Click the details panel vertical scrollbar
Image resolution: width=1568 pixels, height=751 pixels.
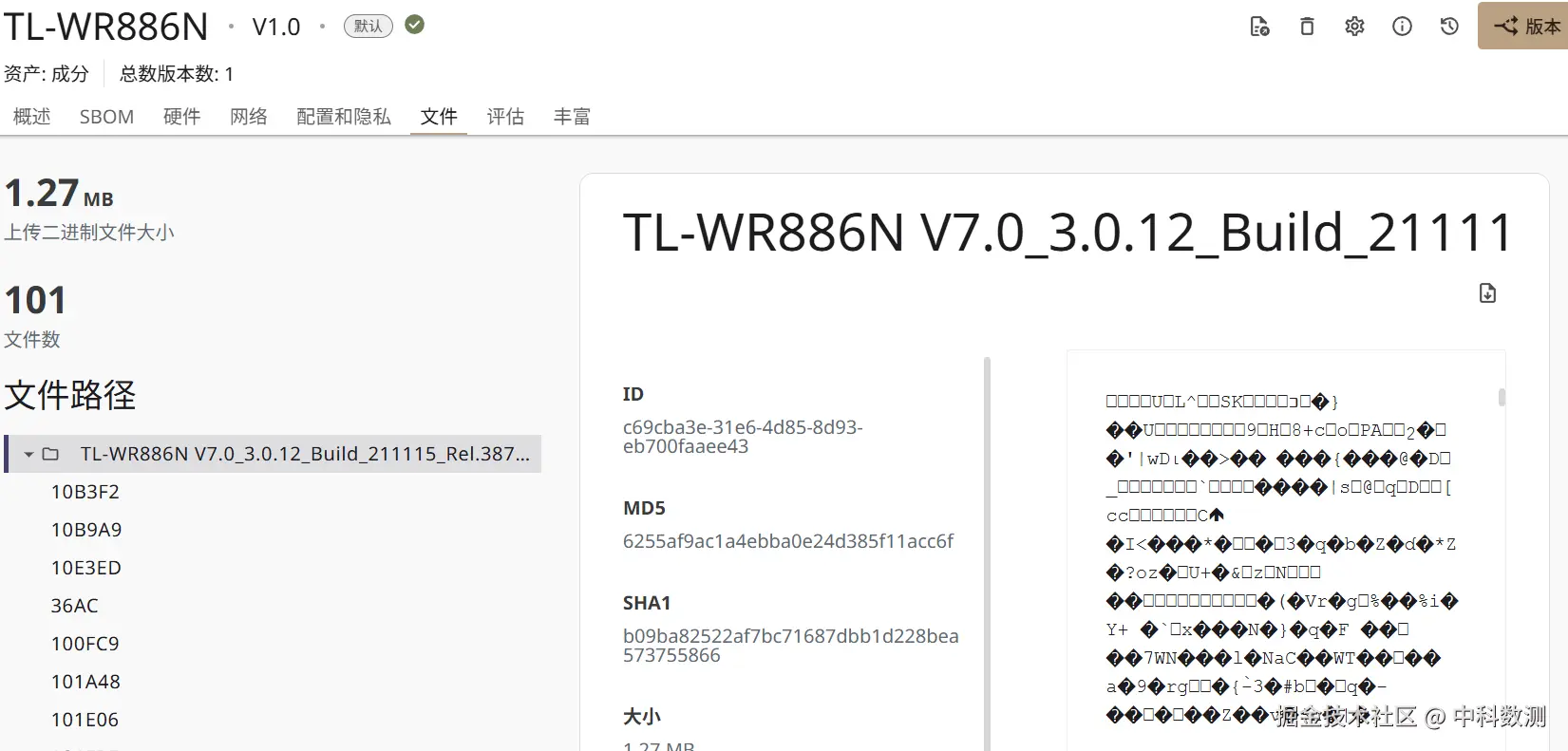pyautogui.click(x=988, y=554)
